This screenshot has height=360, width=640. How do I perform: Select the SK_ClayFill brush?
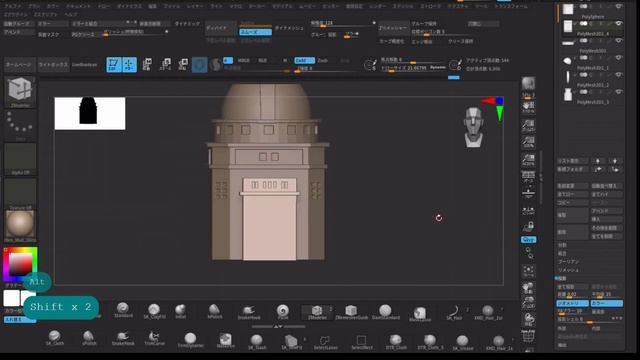click(x=154, y=311)
